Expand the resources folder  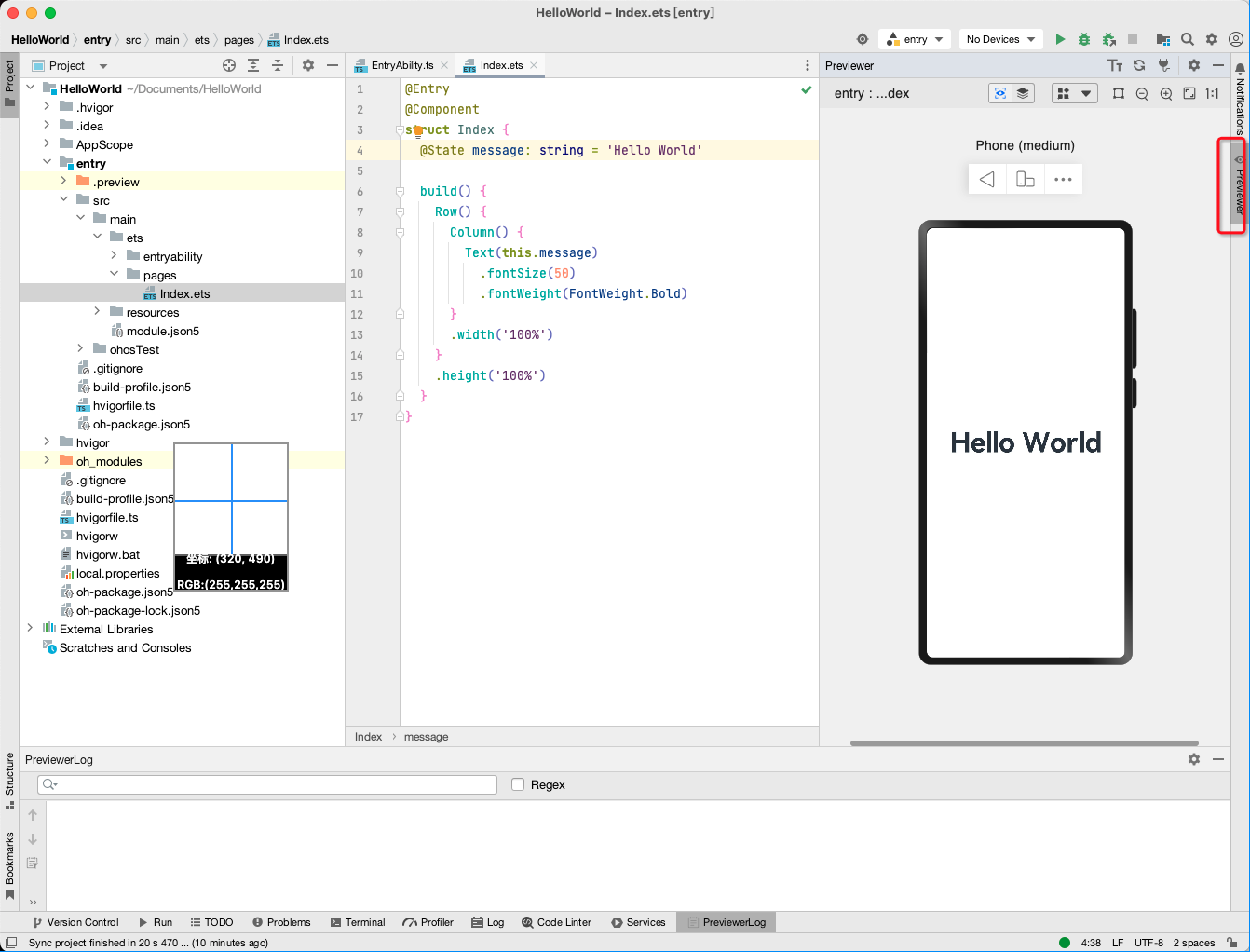[97, 311]
